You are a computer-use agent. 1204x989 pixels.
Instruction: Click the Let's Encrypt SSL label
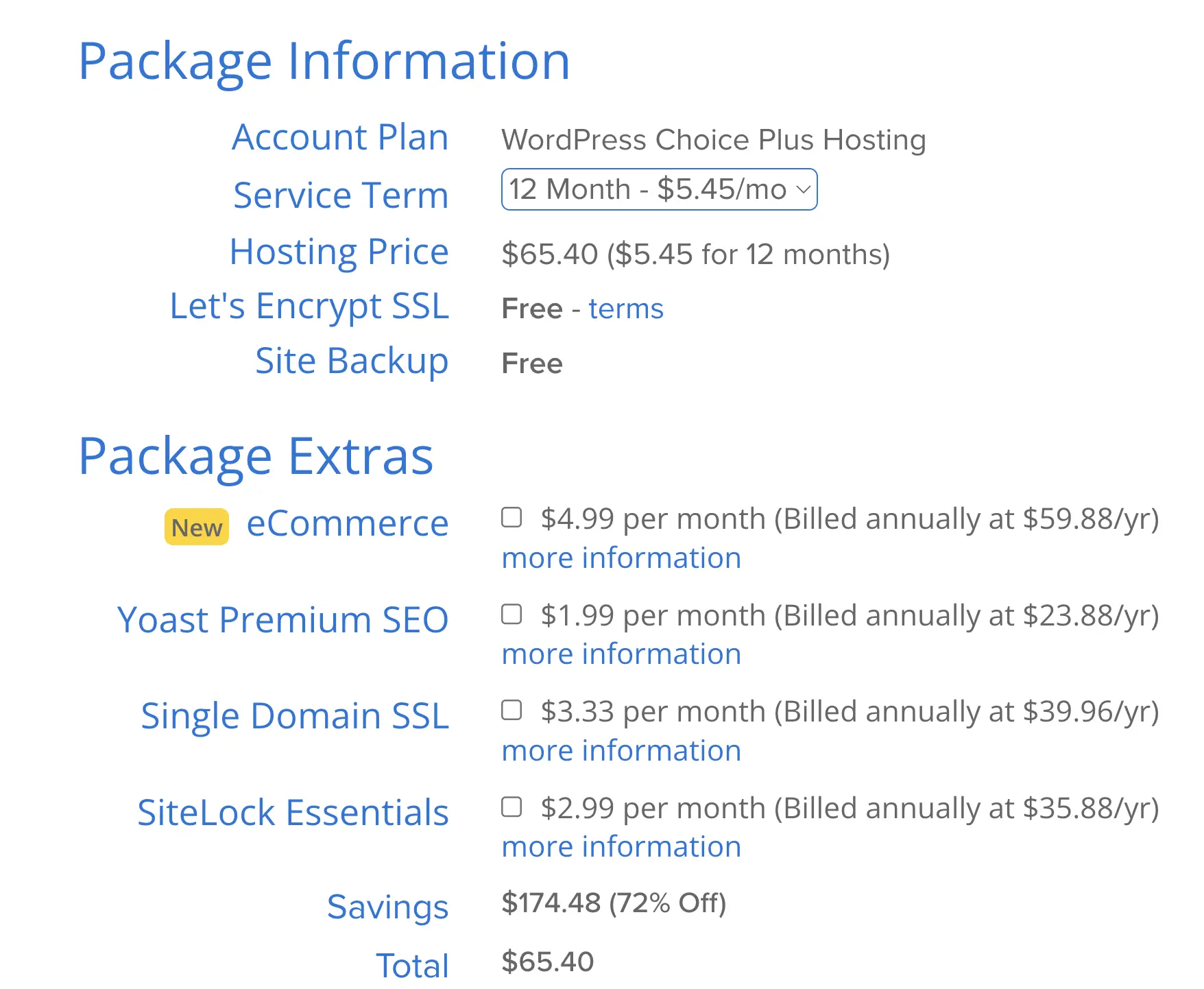309,306
